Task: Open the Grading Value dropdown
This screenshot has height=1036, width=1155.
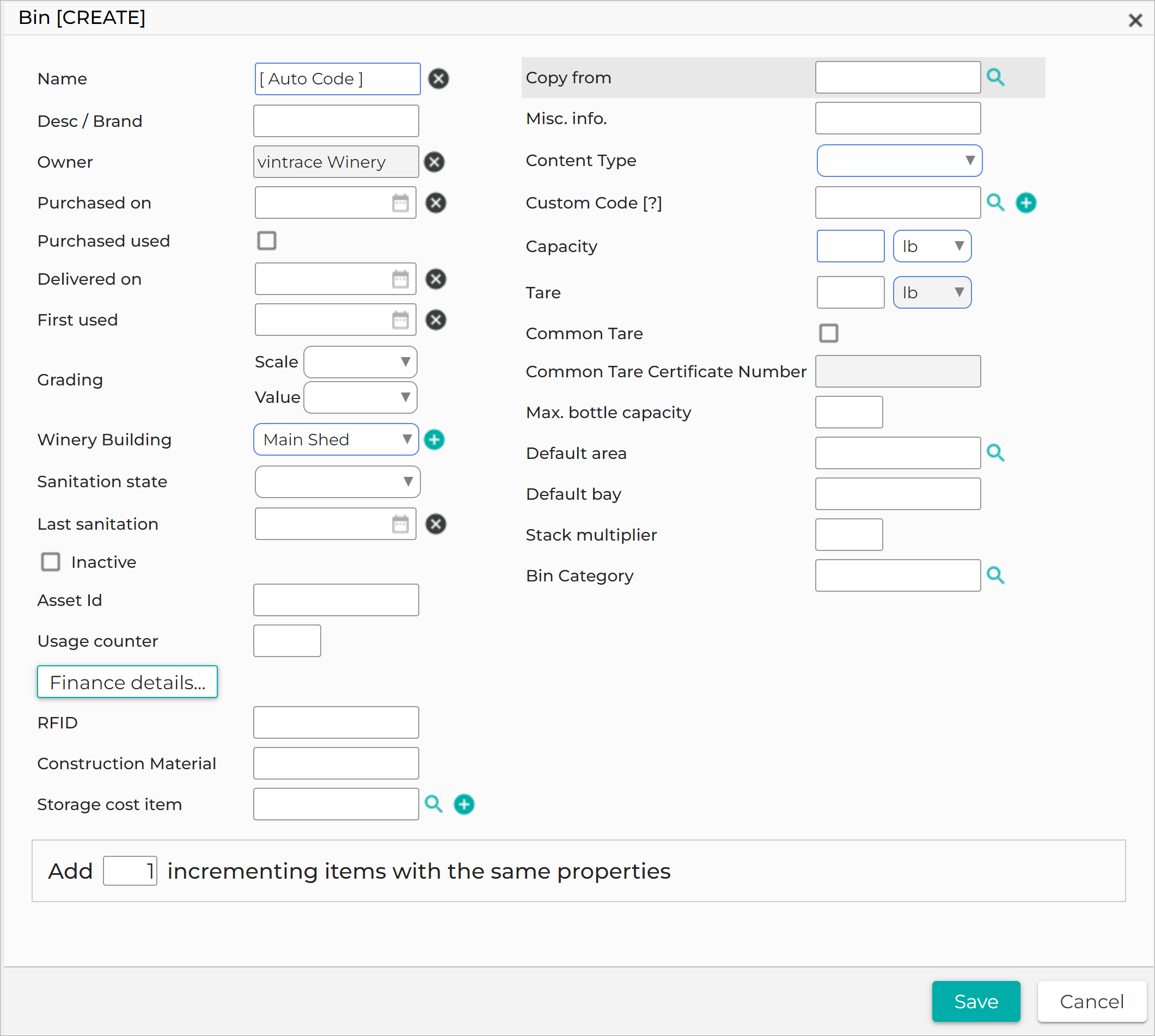Action: coord(360,397)
